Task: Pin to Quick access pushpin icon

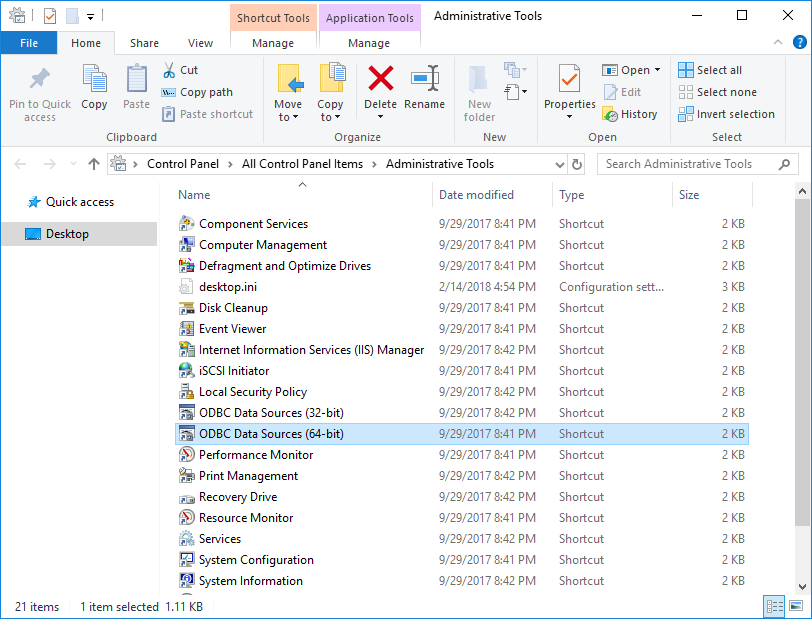Action: 40,79
